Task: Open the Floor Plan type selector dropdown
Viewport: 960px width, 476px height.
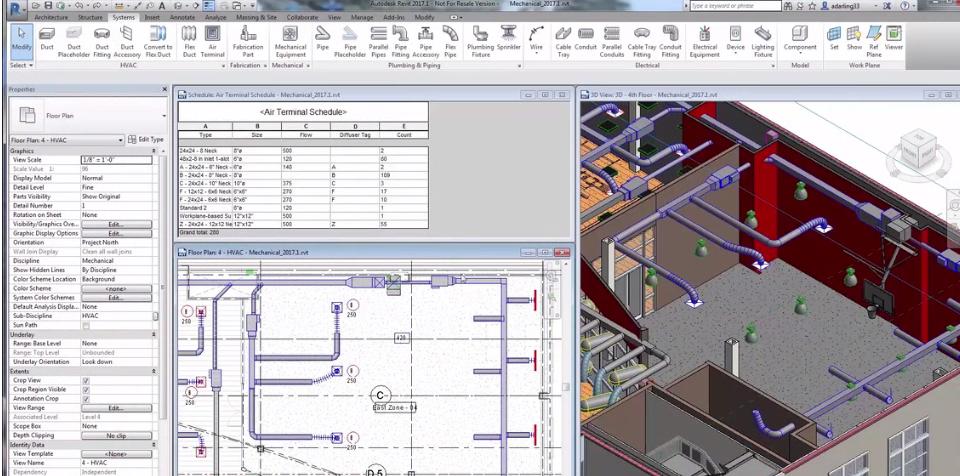Action: 164,116
